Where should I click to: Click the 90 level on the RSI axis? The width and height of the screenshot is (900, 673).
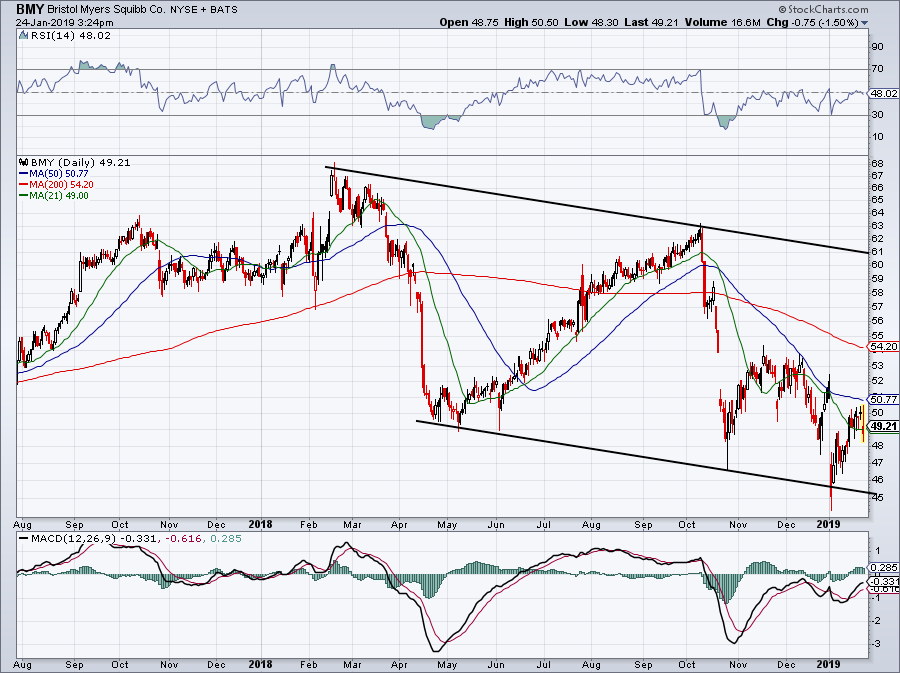(x=878, y=47)
